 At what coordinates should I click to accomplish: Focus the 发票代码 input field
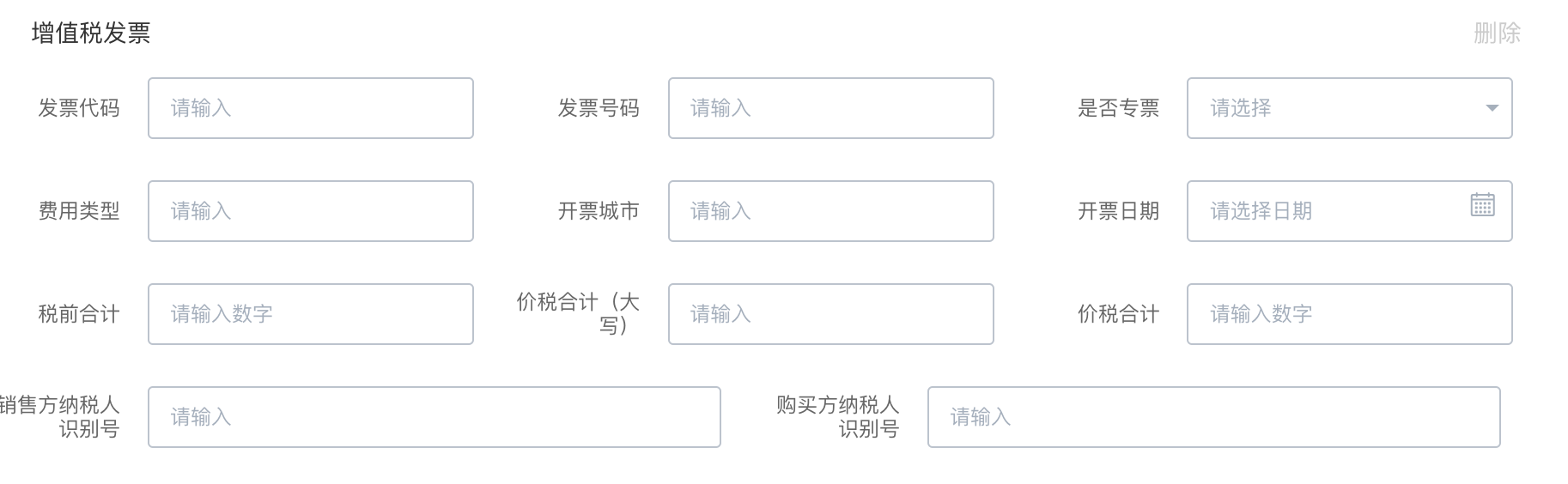click(x=311, y=108)
